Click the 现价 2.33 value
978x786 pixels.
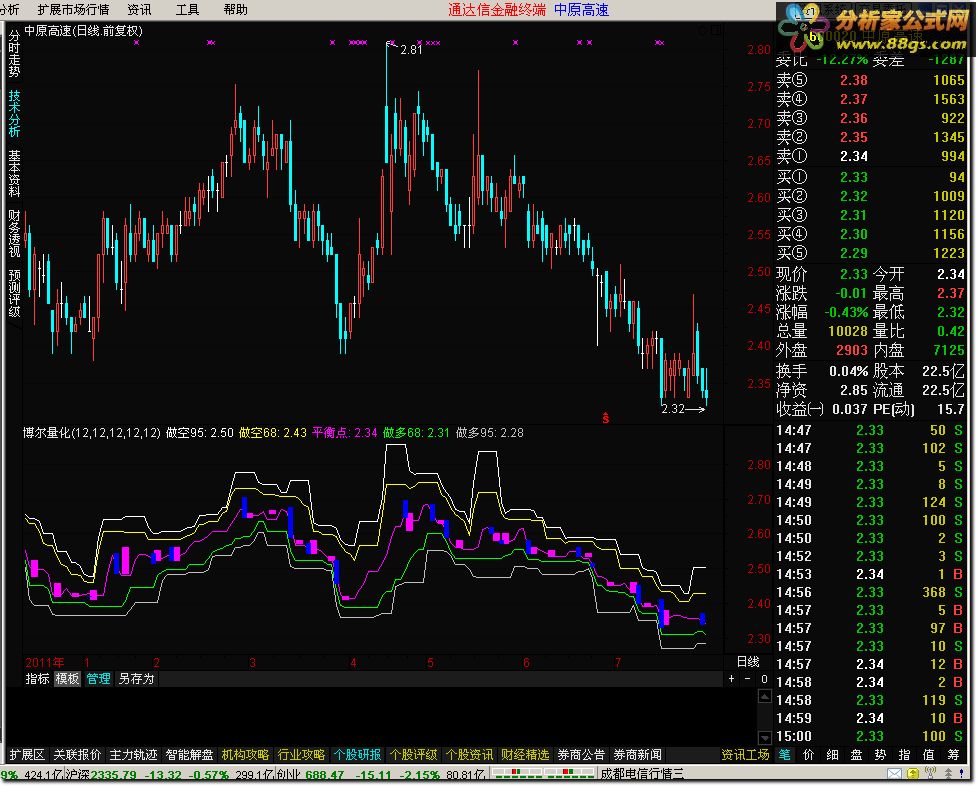(x=853, y=274)
